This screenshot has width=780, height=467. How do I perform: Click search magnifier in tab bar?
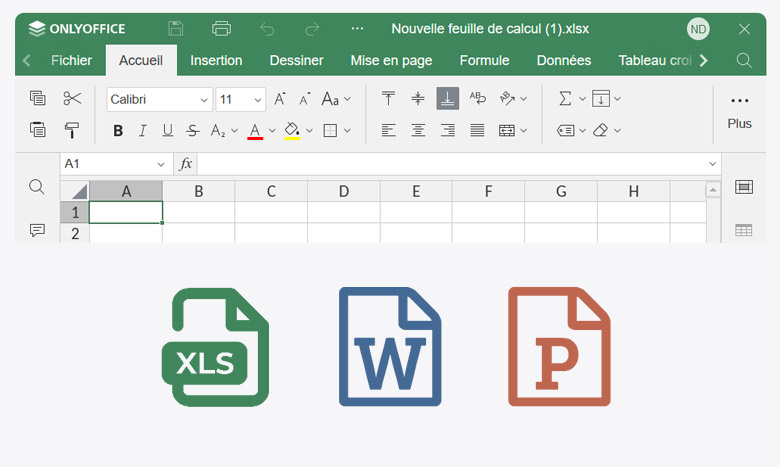744,61
